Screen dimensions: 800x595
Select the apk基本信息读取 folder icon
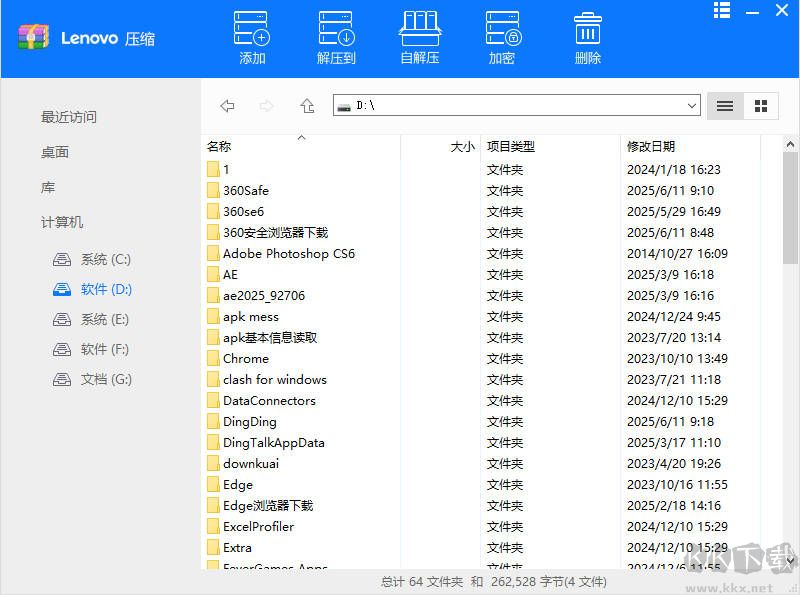[213, 337]
